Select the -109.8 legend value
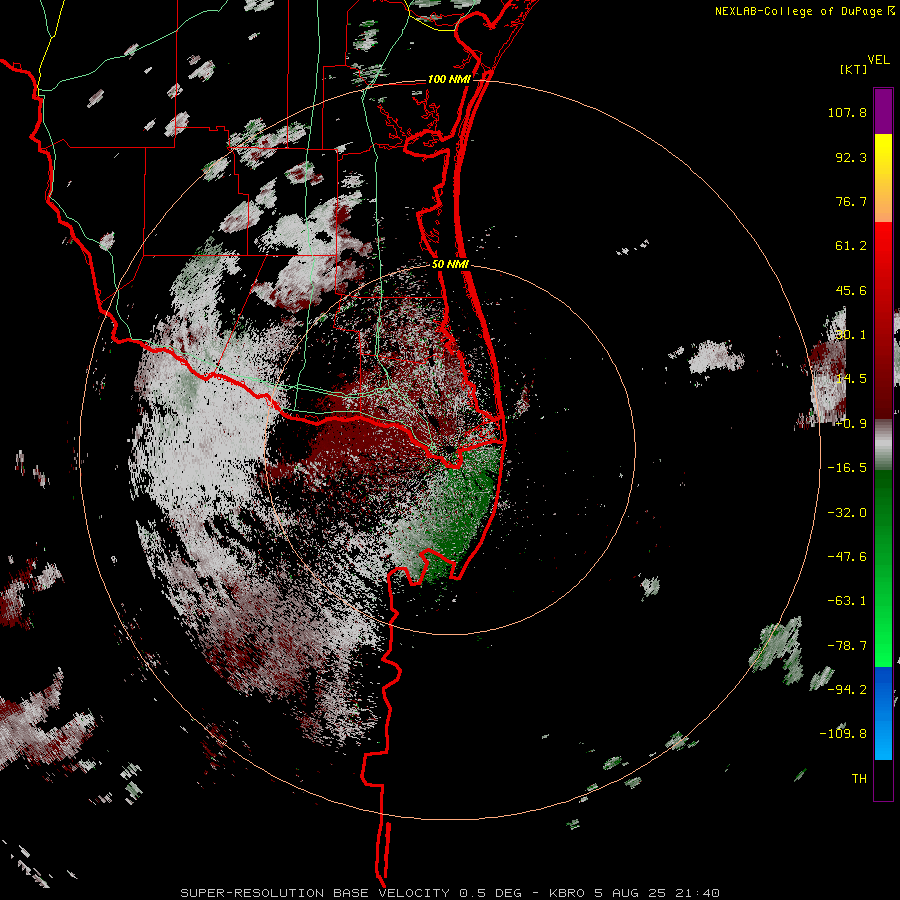900x900 pixels. click(x=843, y=734)
